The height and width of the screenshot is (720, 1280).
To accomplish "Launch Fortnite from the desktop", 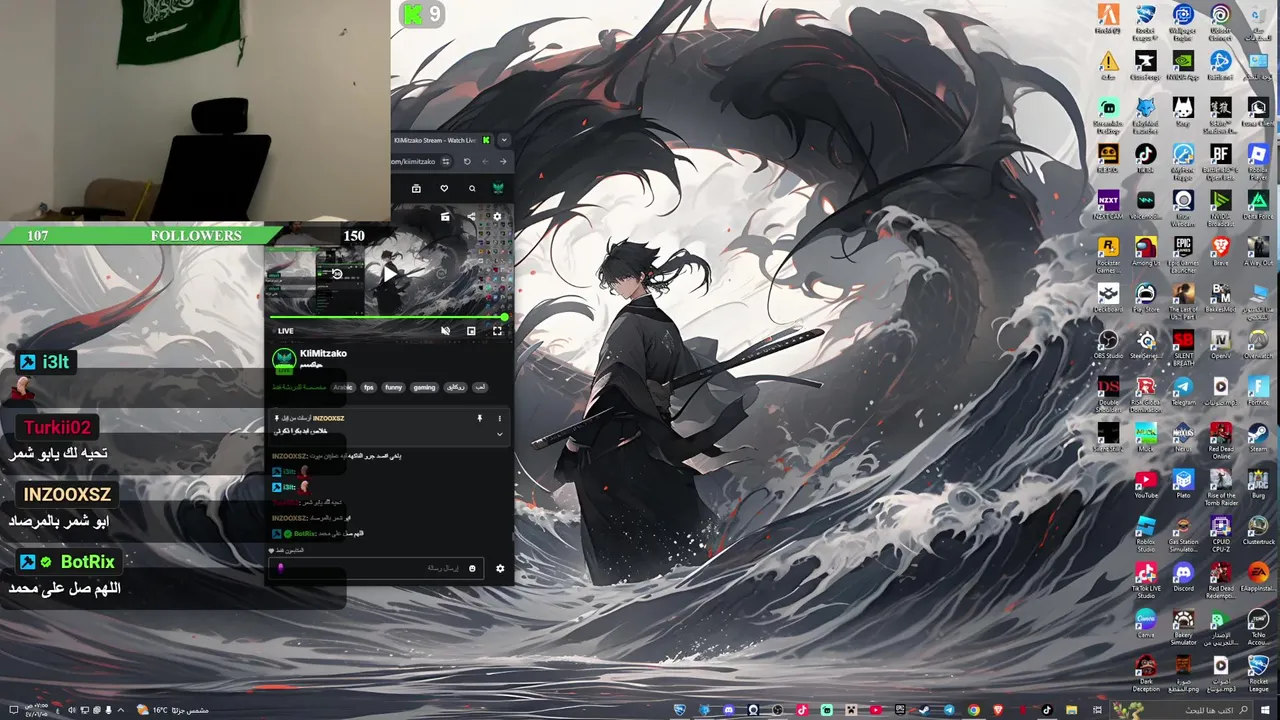I will (x=1258, y=391).
